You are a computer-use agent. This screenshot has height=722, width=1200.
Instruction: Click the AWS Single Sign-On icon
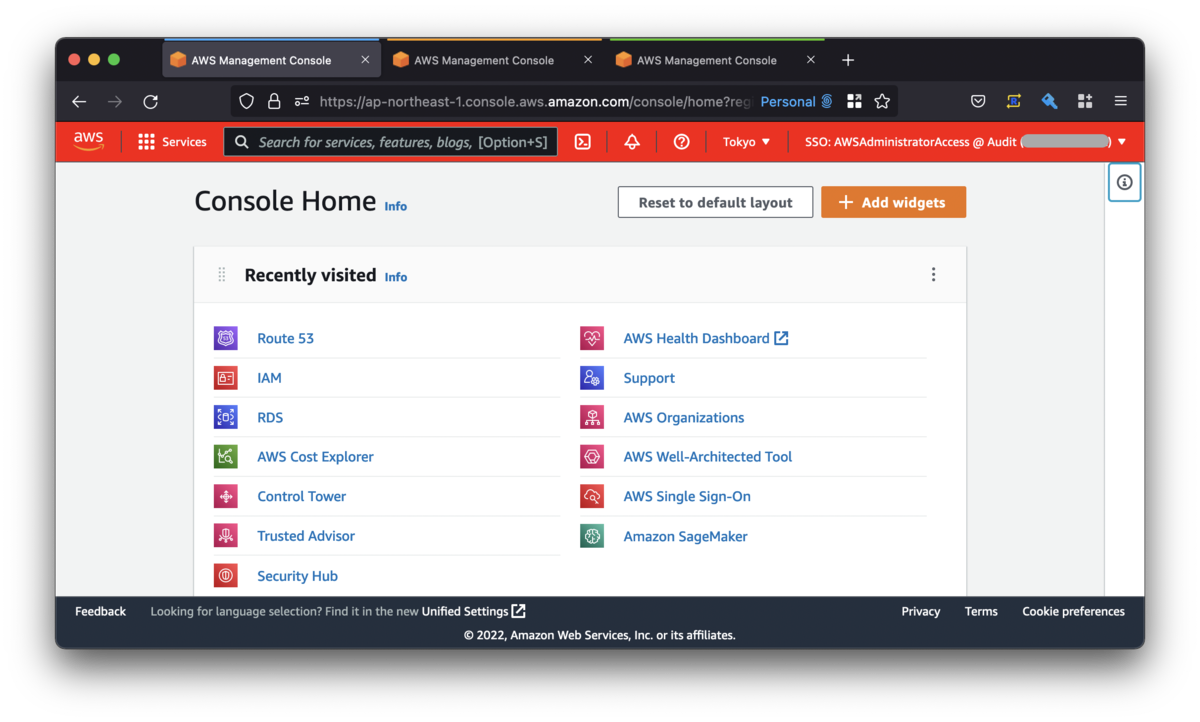point(592,496)
